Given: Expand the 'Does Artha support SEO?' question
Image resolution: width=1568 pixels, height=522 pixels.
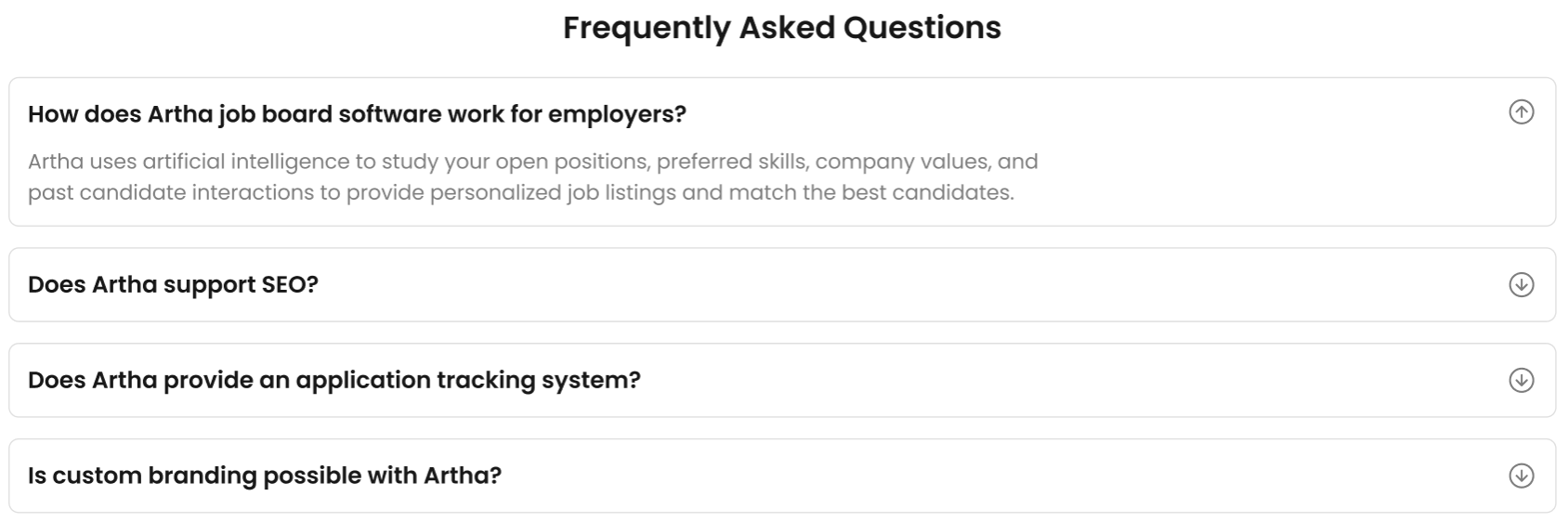Looking at the screenshot, I should pos(173,284).
